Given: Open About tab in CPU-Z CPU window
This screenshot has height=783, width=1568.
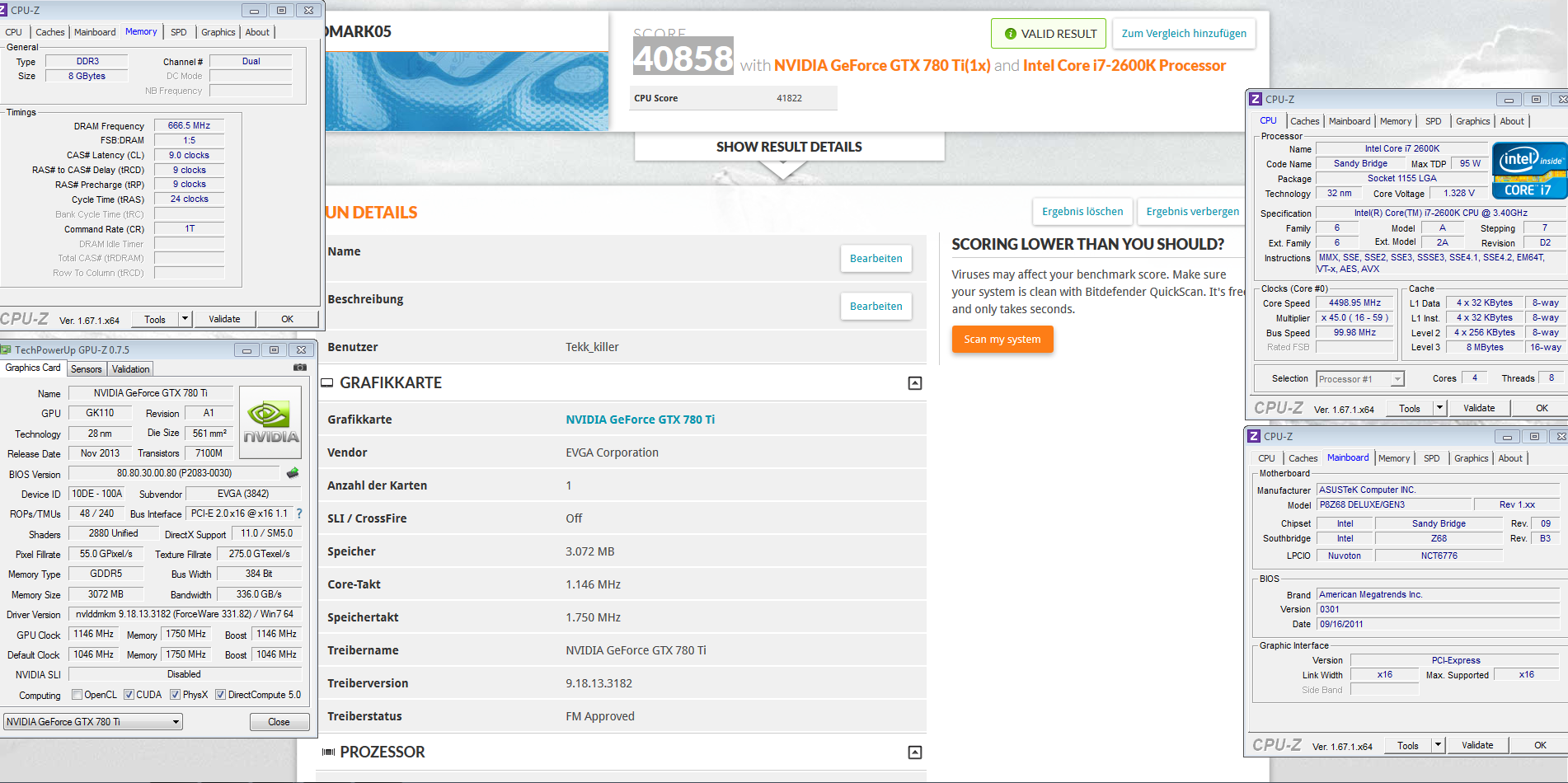Looking at the screenshot, I should [1512, 121].
